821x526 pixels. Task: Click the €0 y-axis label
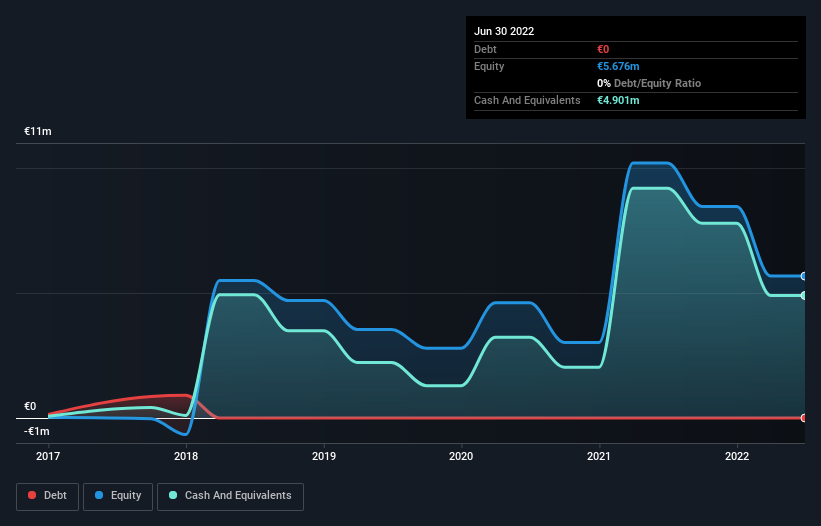coord(30,407)
